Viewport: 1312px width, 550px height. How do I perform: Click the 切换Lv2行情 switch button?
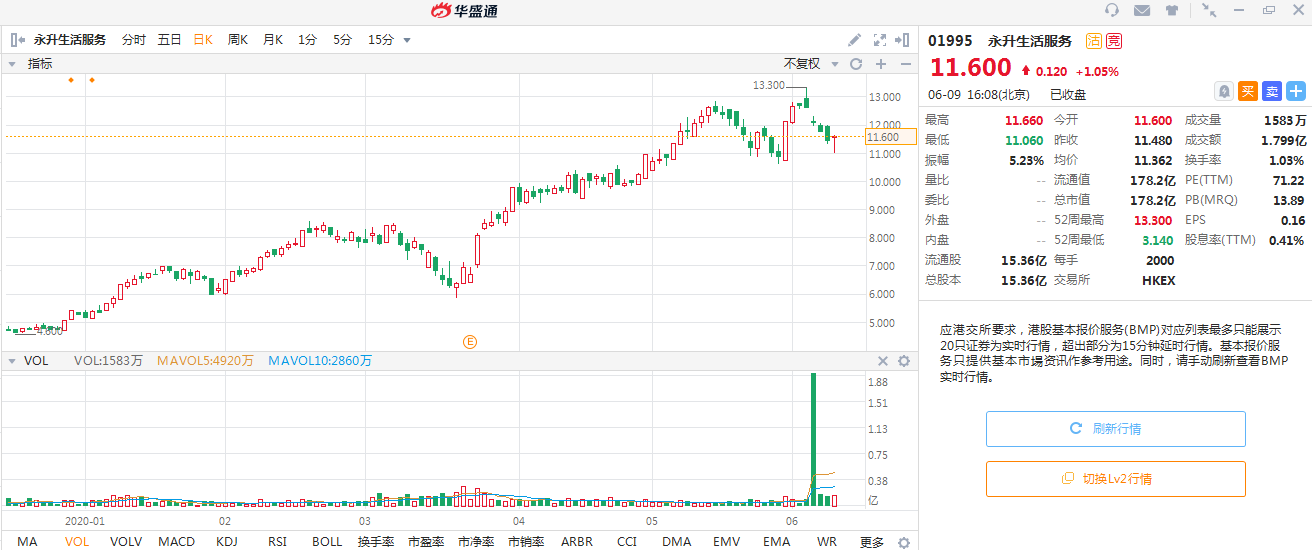(1116, 479)
